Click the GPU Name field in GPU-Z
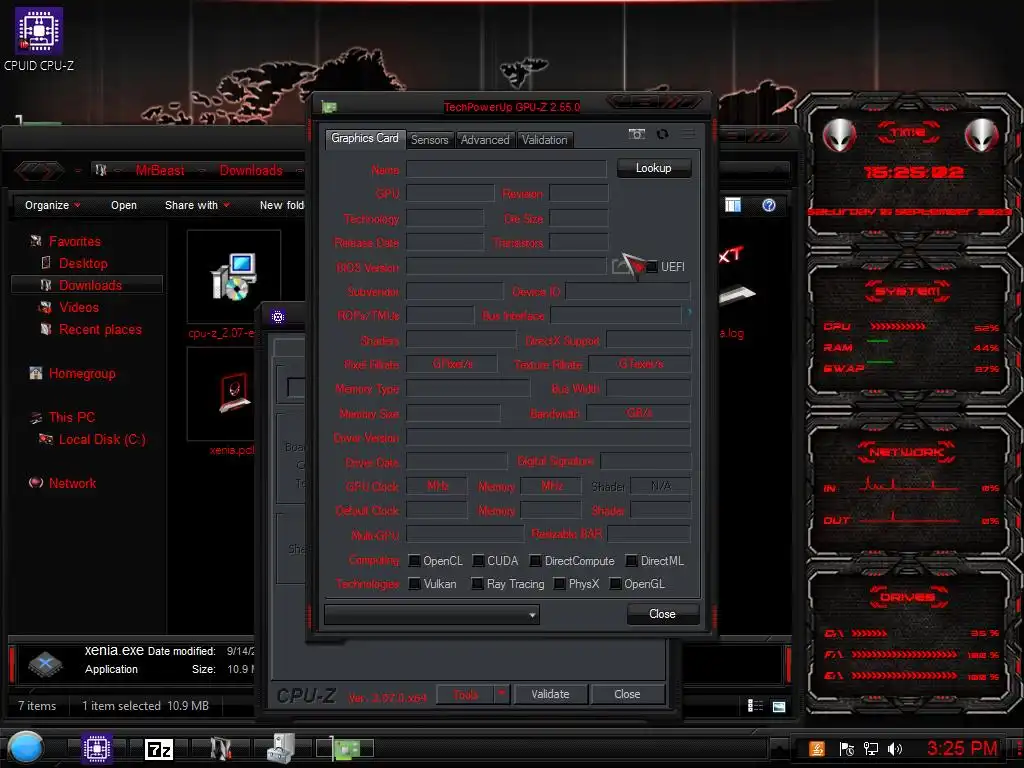The height and width of the screenshot is (768, 1024). pyautogui.click(x=506, y=169)
